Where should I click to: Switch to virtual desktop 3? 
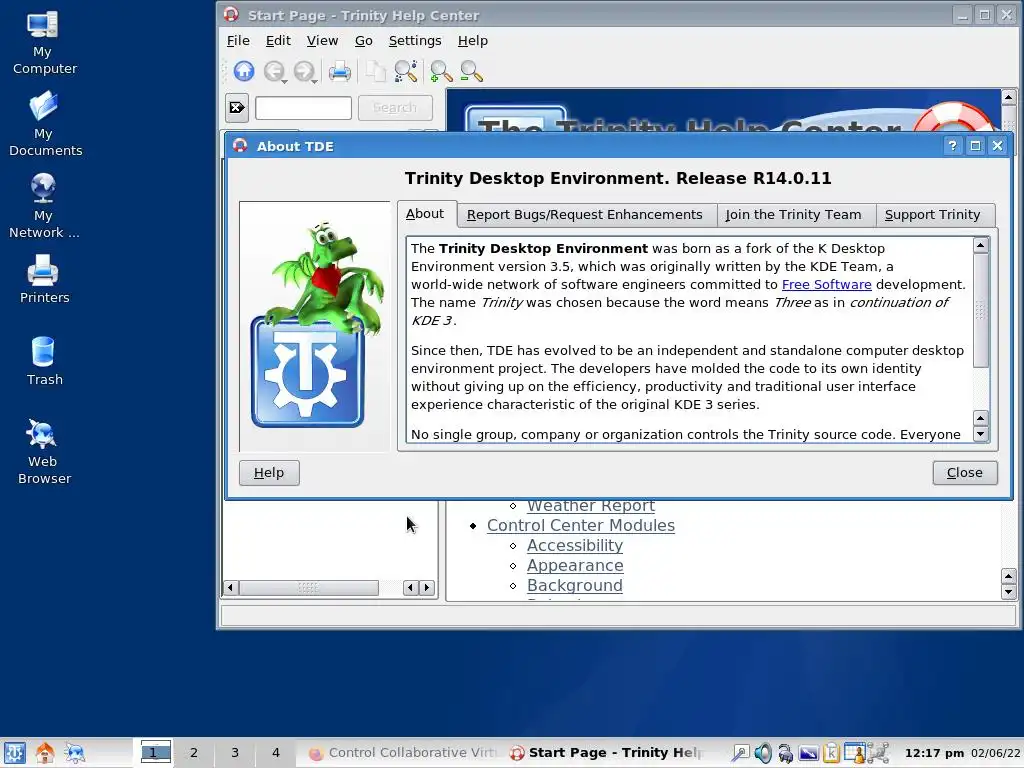coord(235,753)
